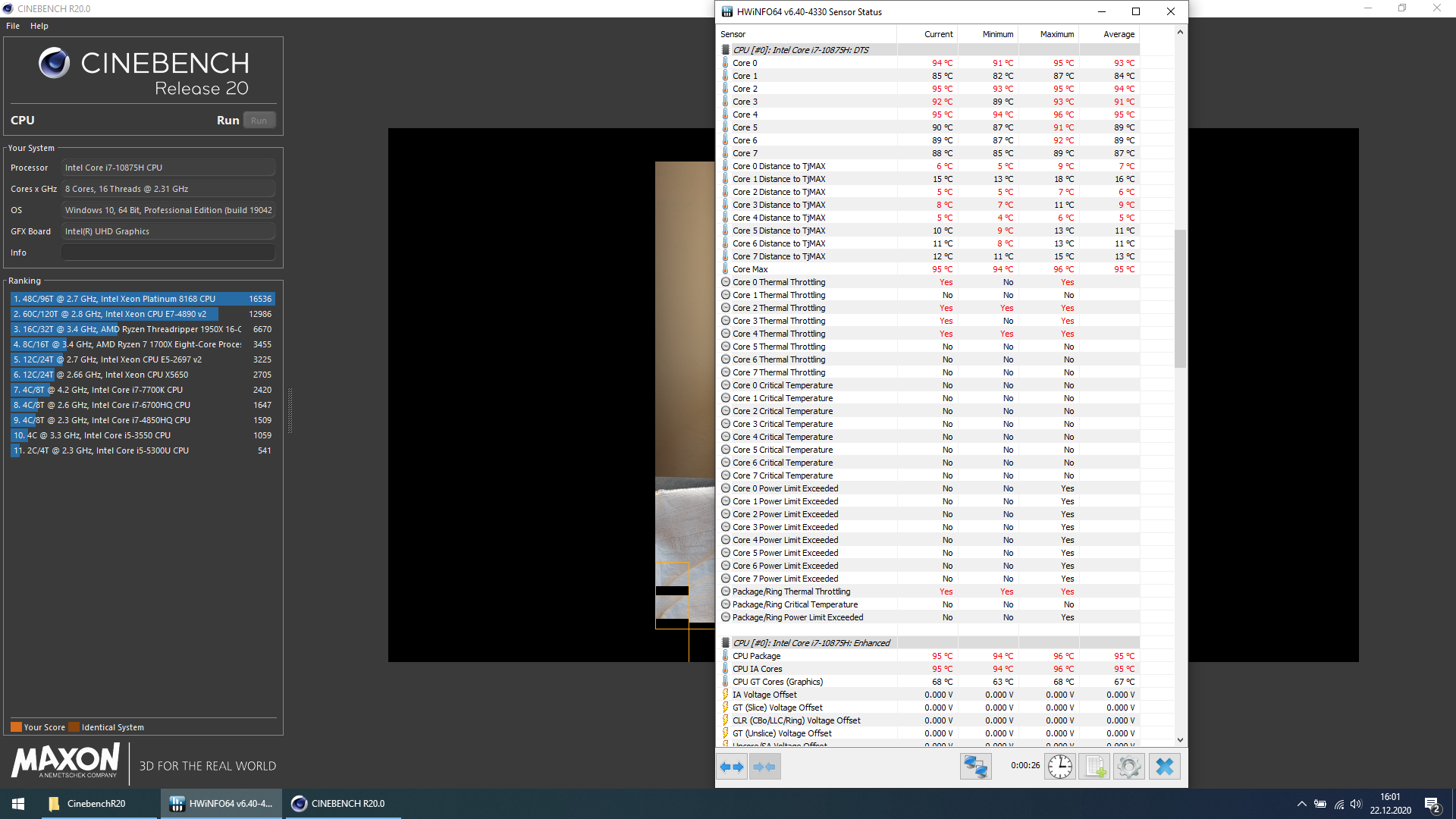Click the empty Info field
1456x819 pixels.
[168, 253]
